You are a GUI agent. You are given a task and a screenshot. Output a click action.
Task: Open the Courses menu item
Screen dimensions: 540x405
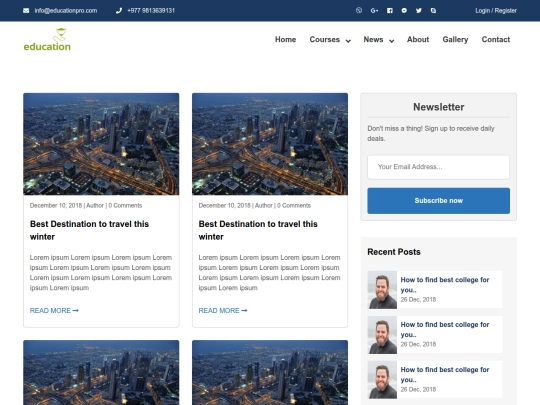[324, 40]
